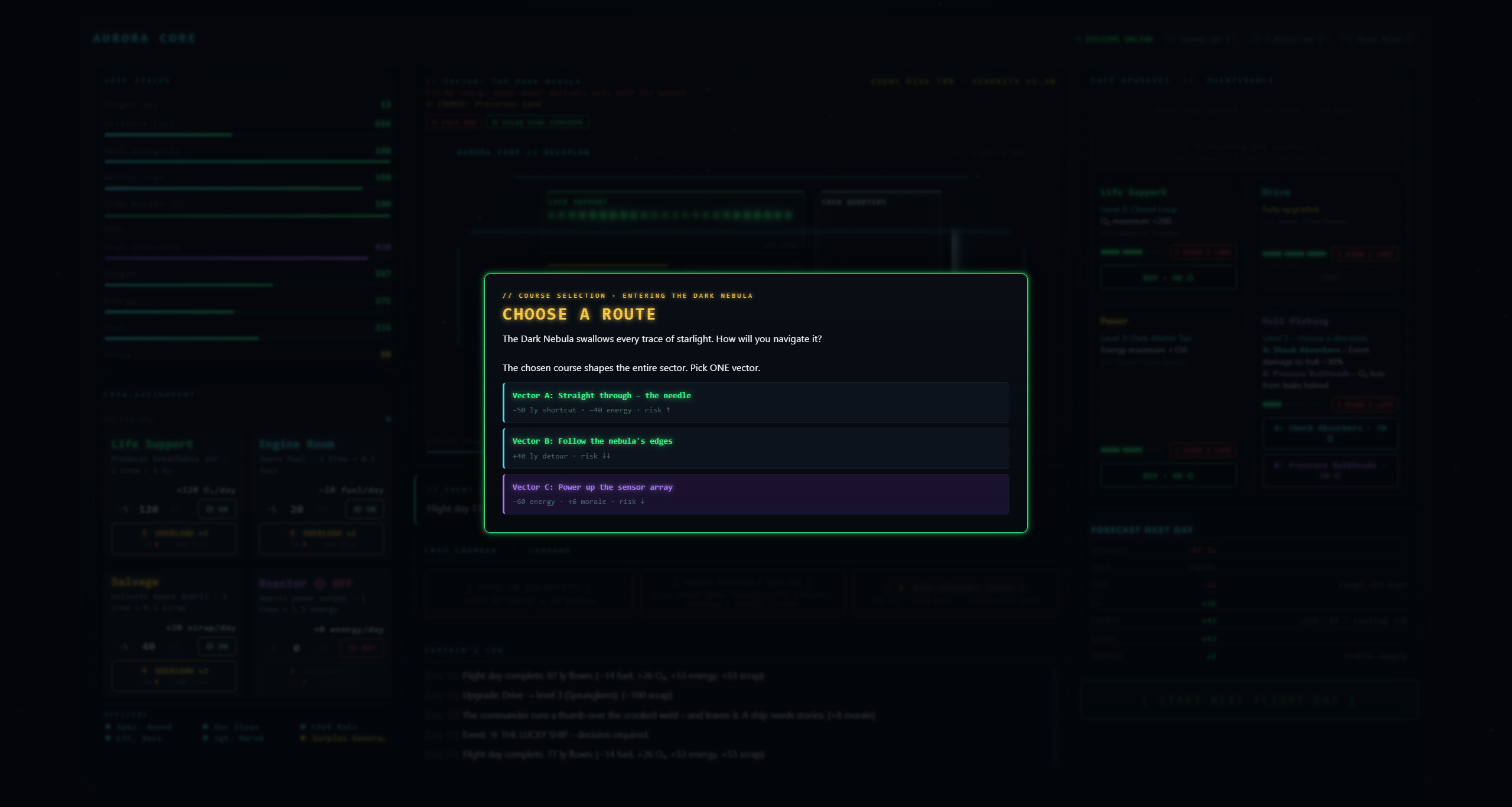Image resolution: width=1512 pixels, height=807 pixels.
Task: Choose Vector A: Straight through the needle
Action: [756, 402]
